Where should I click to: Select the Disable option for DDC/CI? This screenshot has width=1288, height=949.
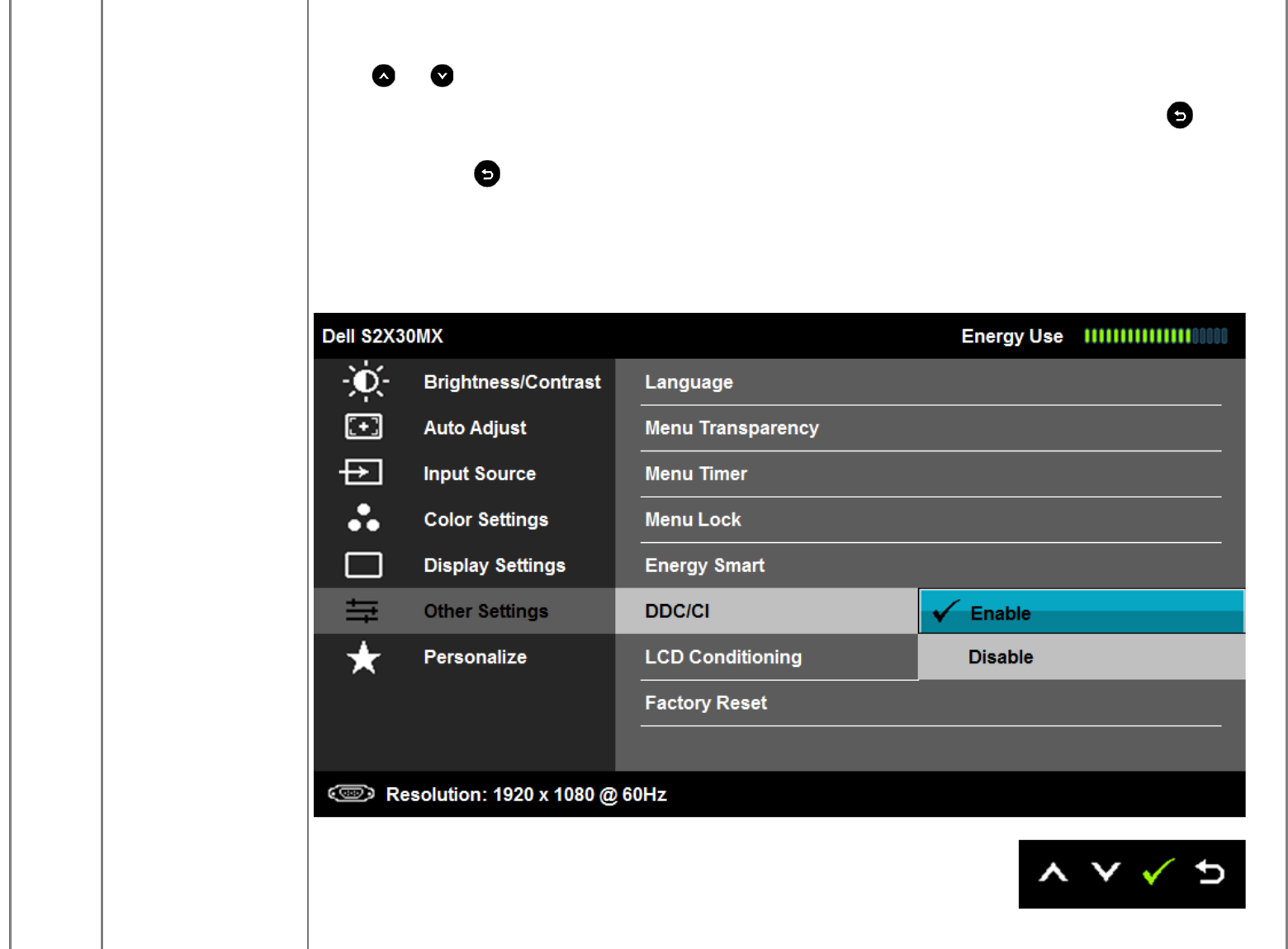(1081, 658)
